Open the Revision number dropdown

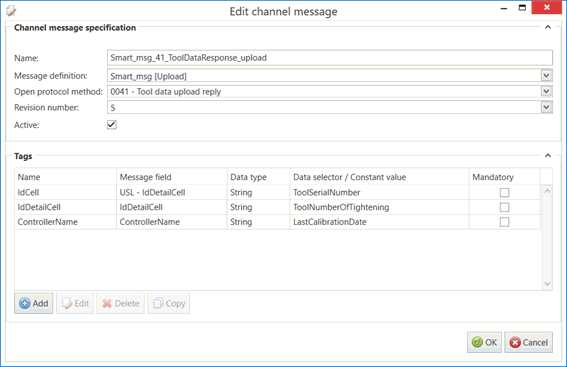coord(546,107)
